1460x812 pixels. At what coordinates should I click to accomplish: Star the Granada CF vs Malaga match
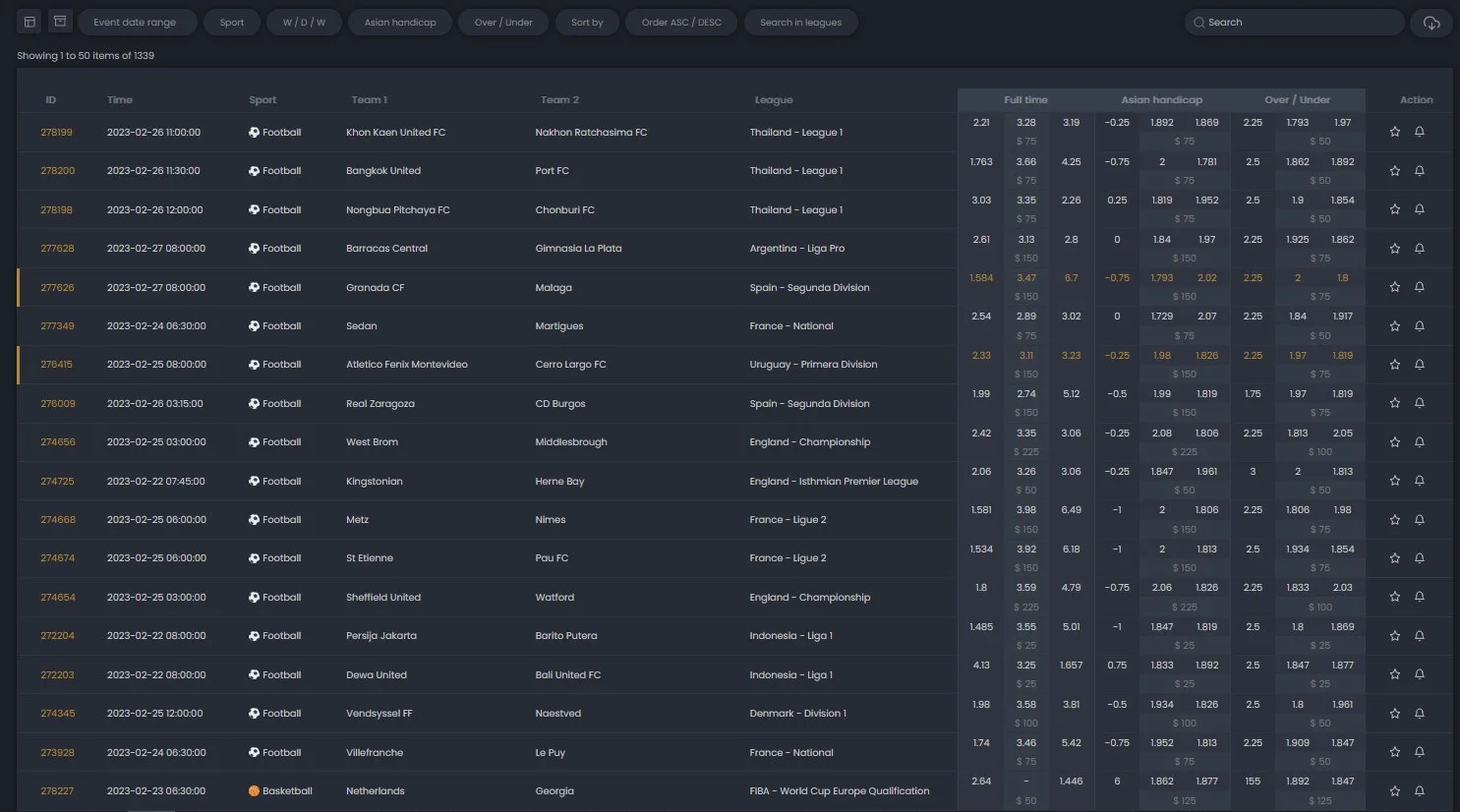pos(1394,287)
